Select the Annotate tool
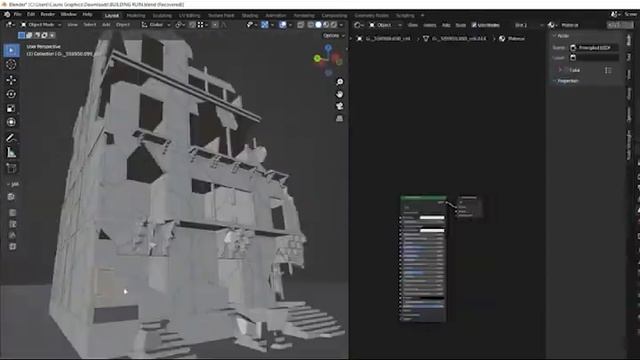640x360 pixels. click(11, 138)
